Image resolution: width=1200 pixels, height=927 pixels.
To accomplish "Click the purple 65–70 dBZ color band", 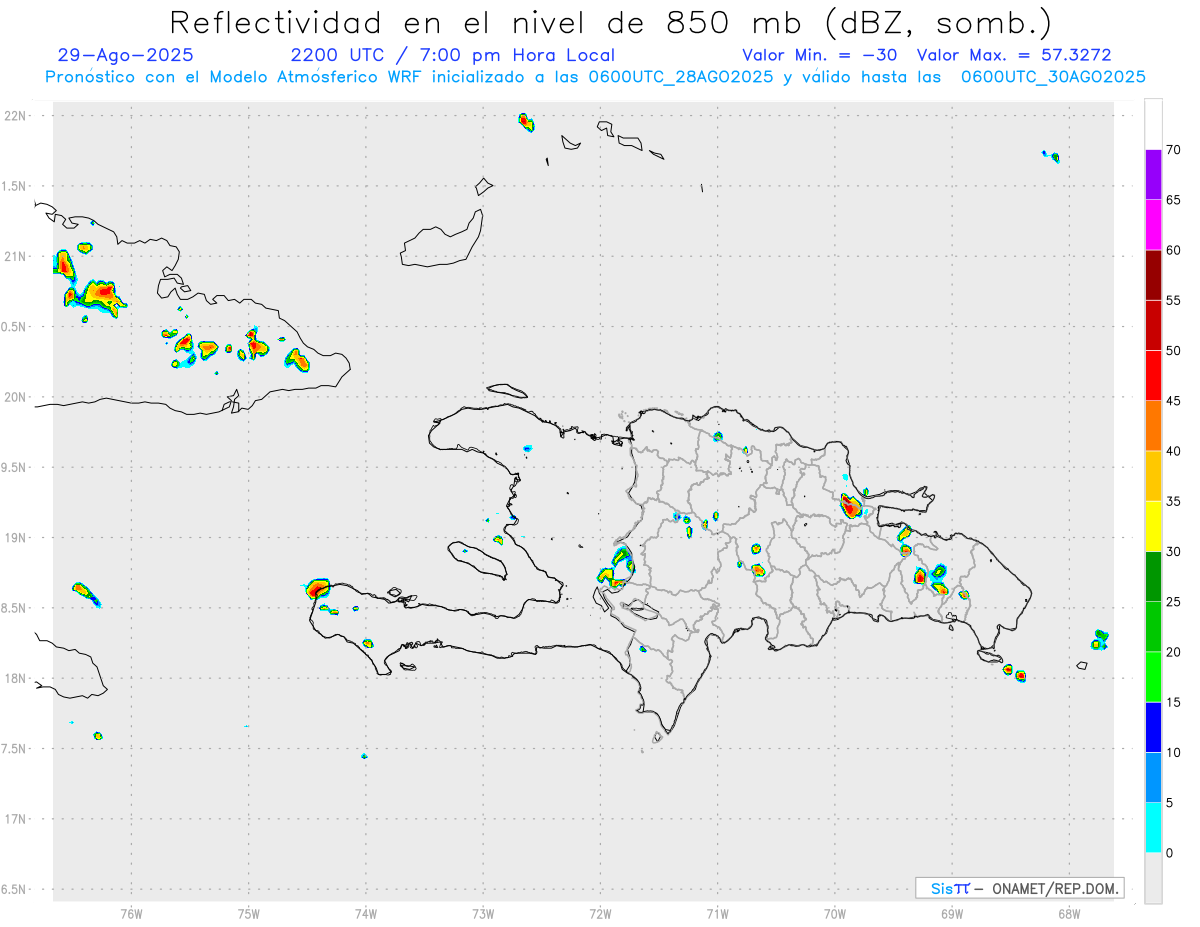I will tap(1153, 175).
